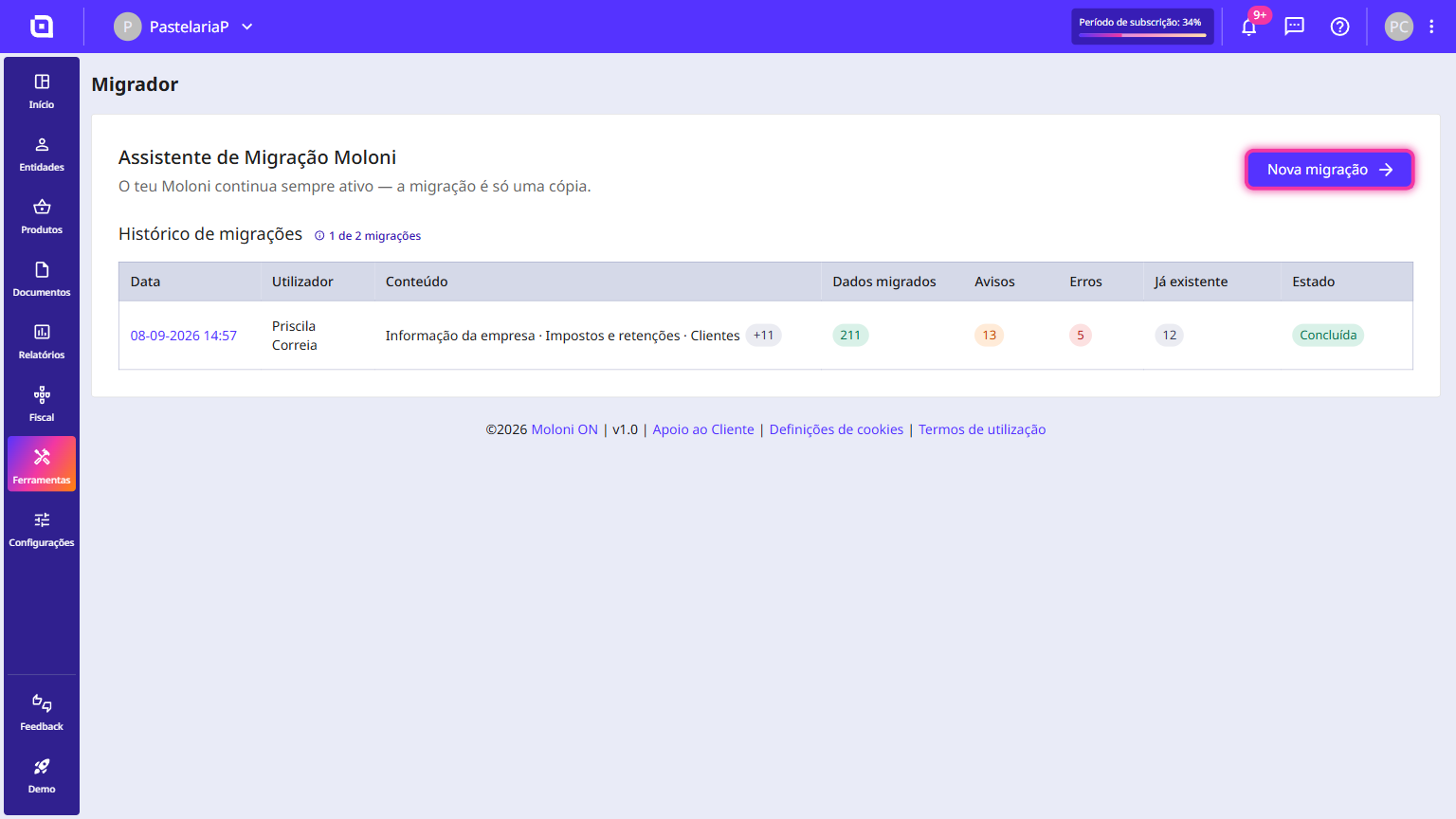This screenshot has width=1456, height=819.
Task: Launch the Demo rocket item
Action: 42,775
